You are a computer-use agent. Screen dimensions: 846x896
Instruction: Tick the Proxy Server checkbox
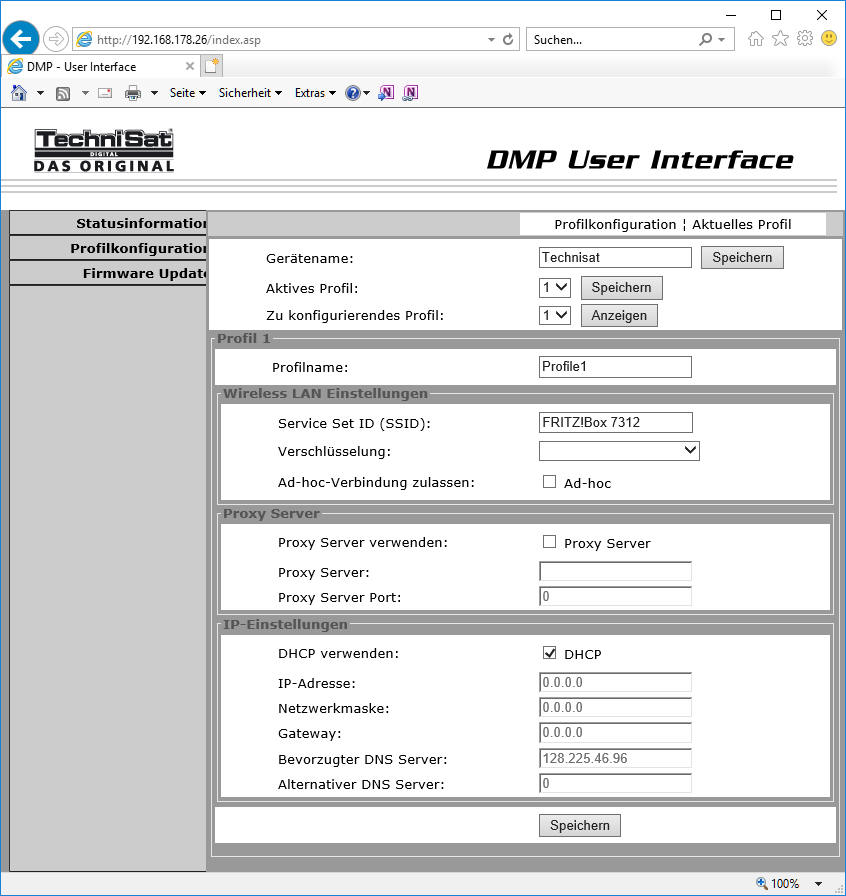click(x=549, y=542)
